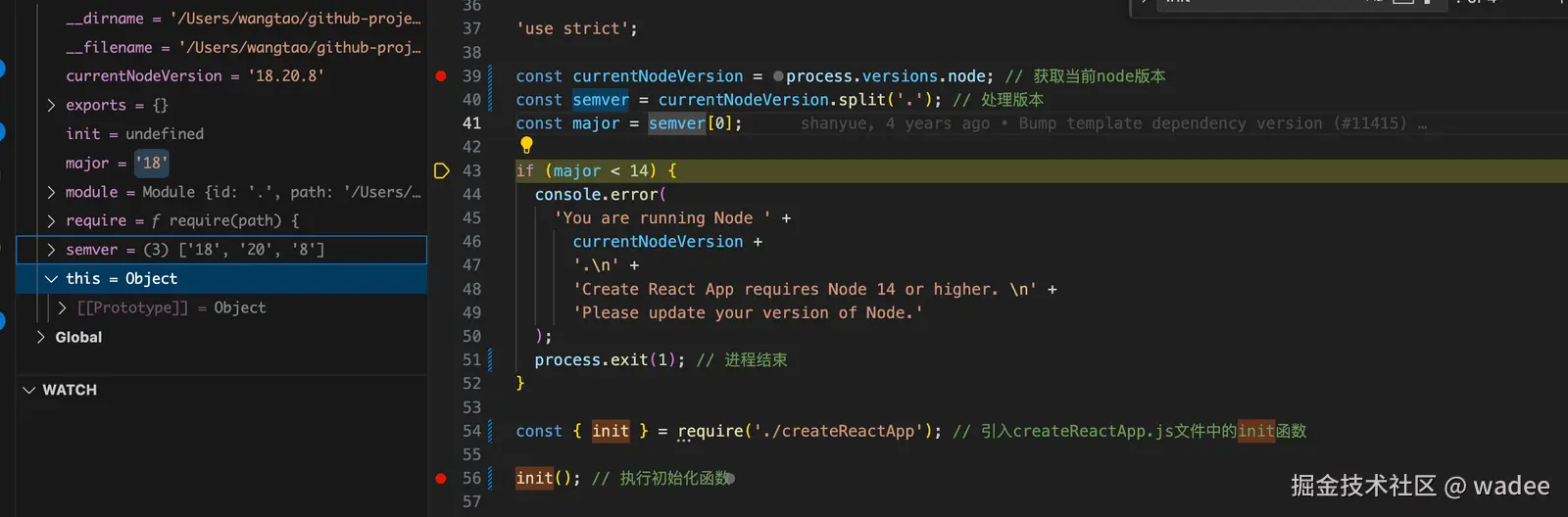Expand the Global scope
Viewport: 1568px width, 517px height.
pyautogui.click(x=40, y=337)
